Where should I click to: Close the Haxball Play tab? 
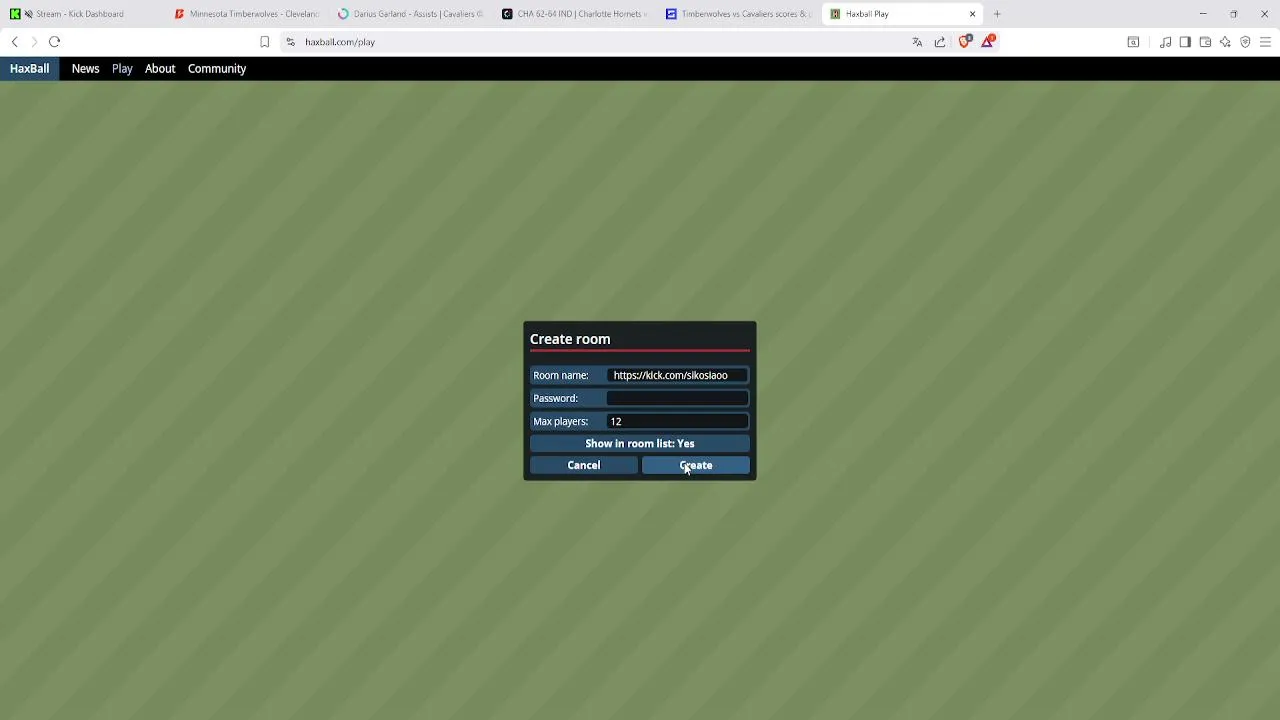click(972, 14)
